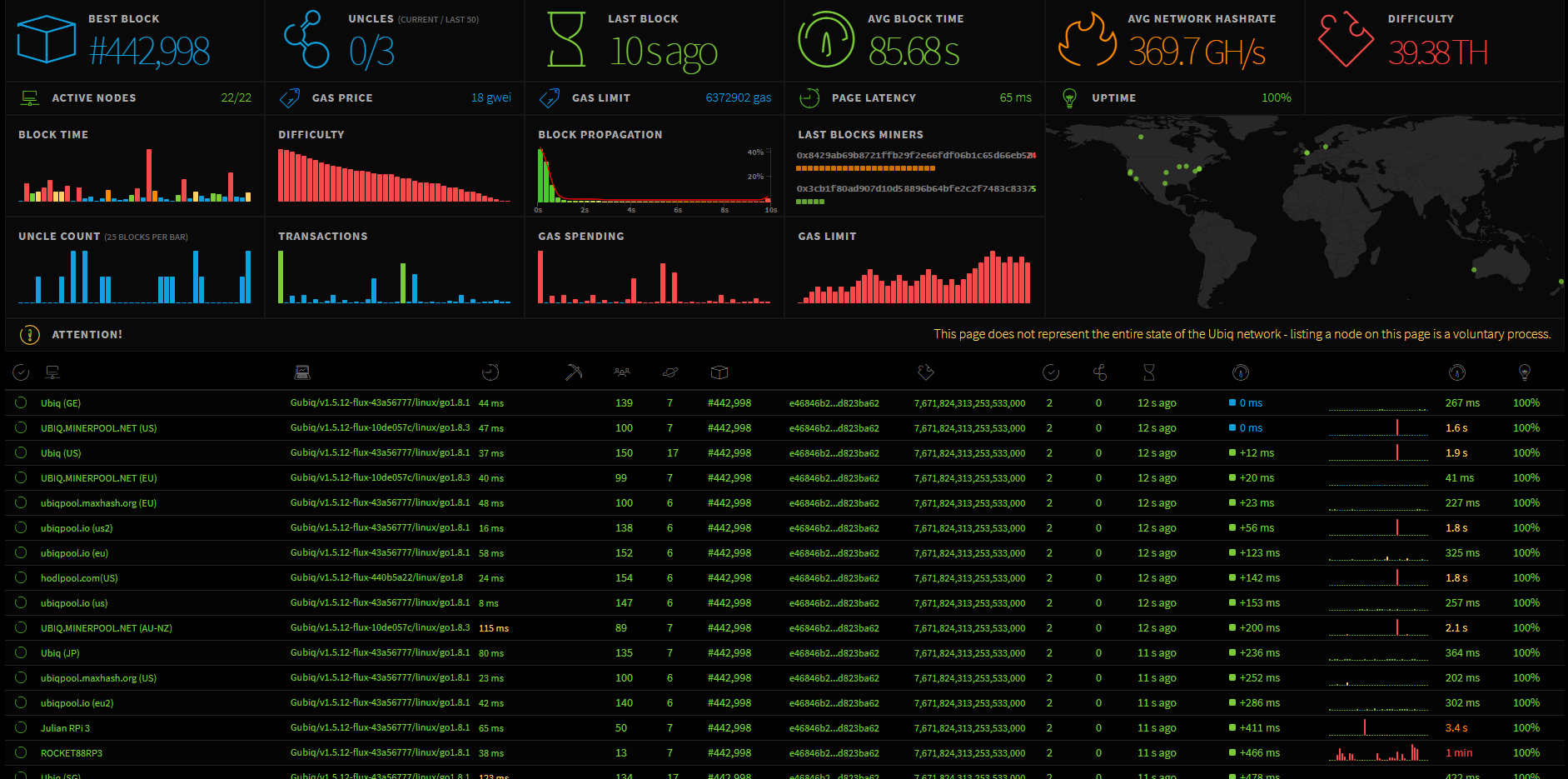Viewport: 1568px width, 779px height.
Task: Click the 1 min propagation value for ROCKET88RP3
Action: click(x=1459, y=753)
